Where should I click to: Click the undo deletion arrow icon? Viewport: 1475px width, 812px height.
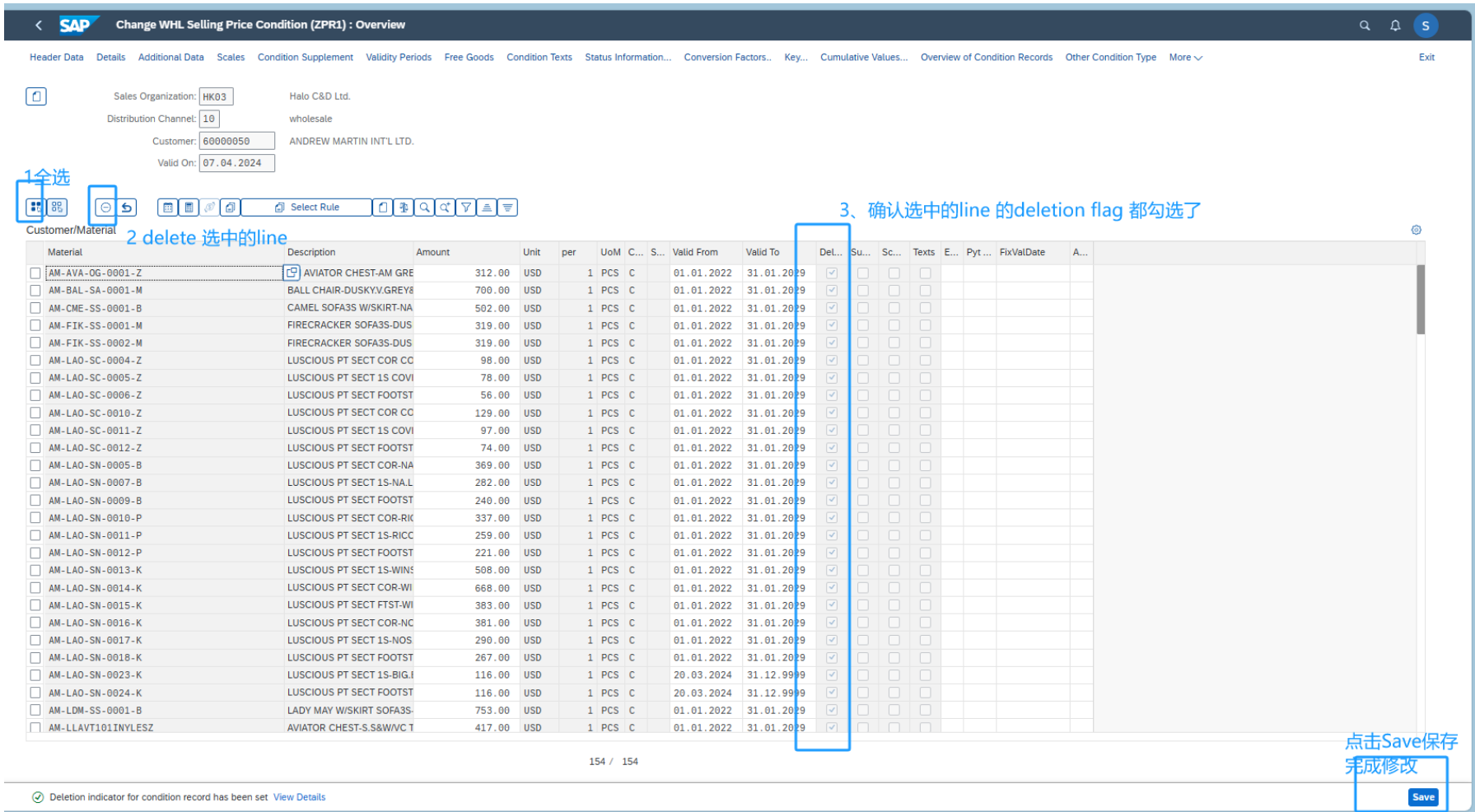(x=127, y=208)
